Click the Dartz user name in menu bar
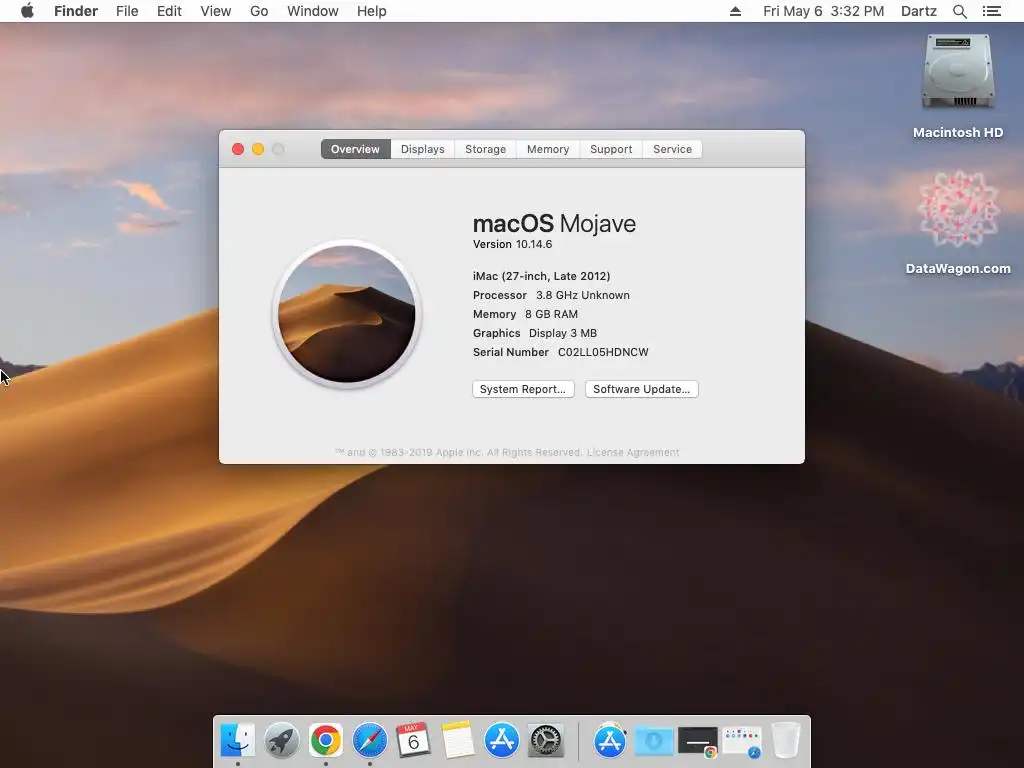The image size is (1024, 768). (x=919, y=11)
